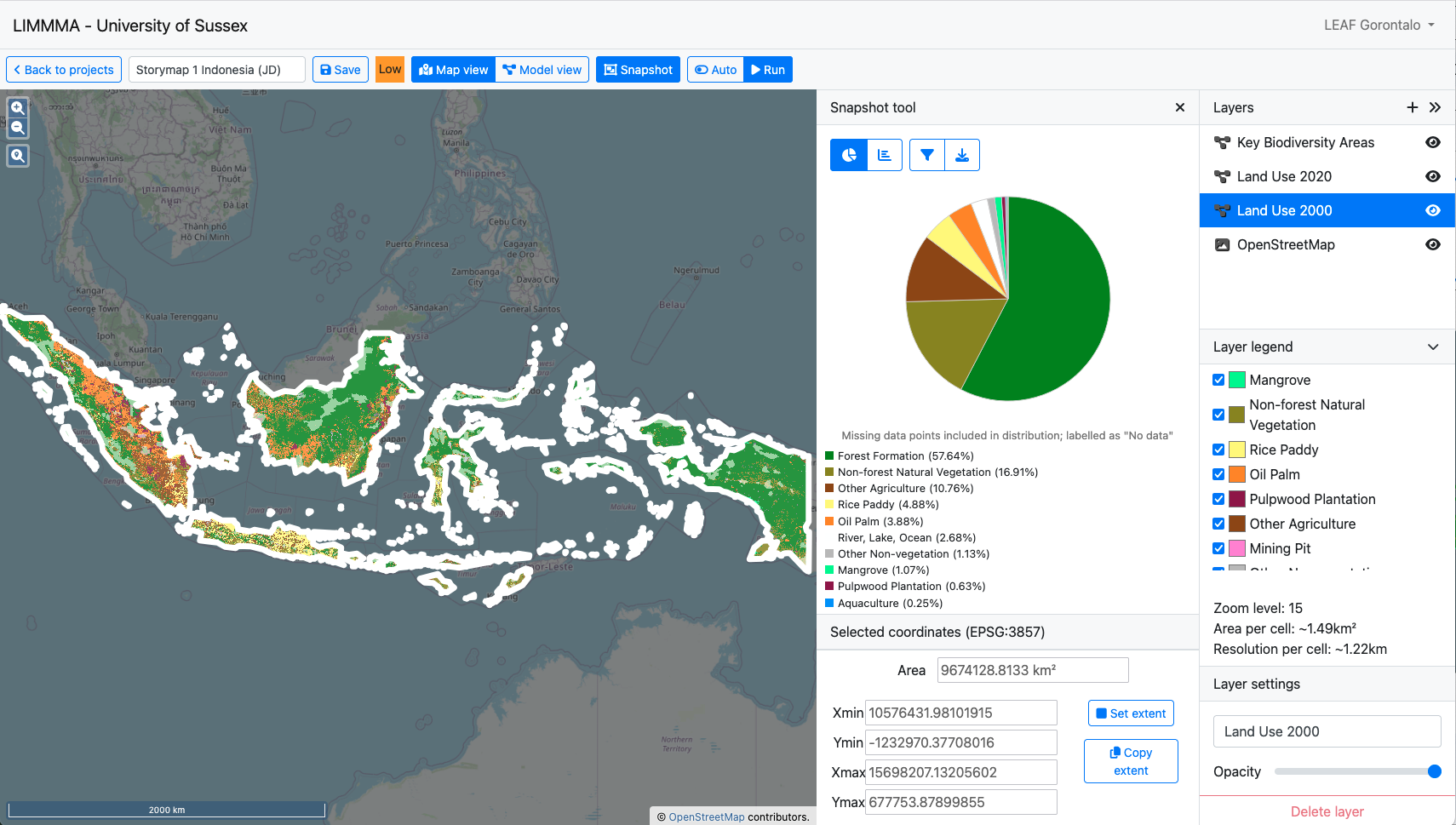The width and height of the screenshot is (1456, 825).
Task: Click the map zoom out icon
Action: [18, 129]
